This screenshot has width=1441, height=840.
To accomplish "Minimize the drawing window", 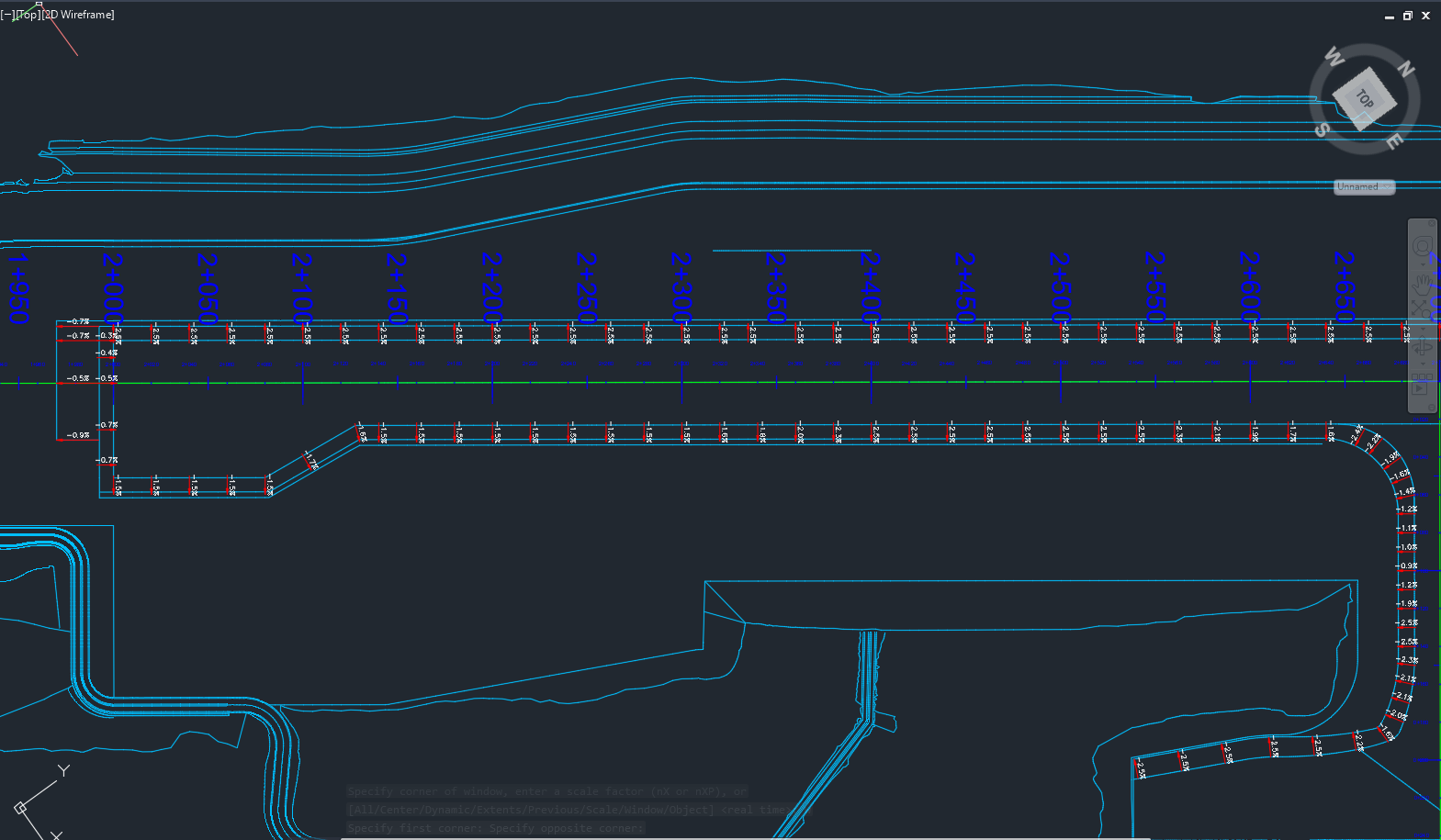I will [1390, 16].
